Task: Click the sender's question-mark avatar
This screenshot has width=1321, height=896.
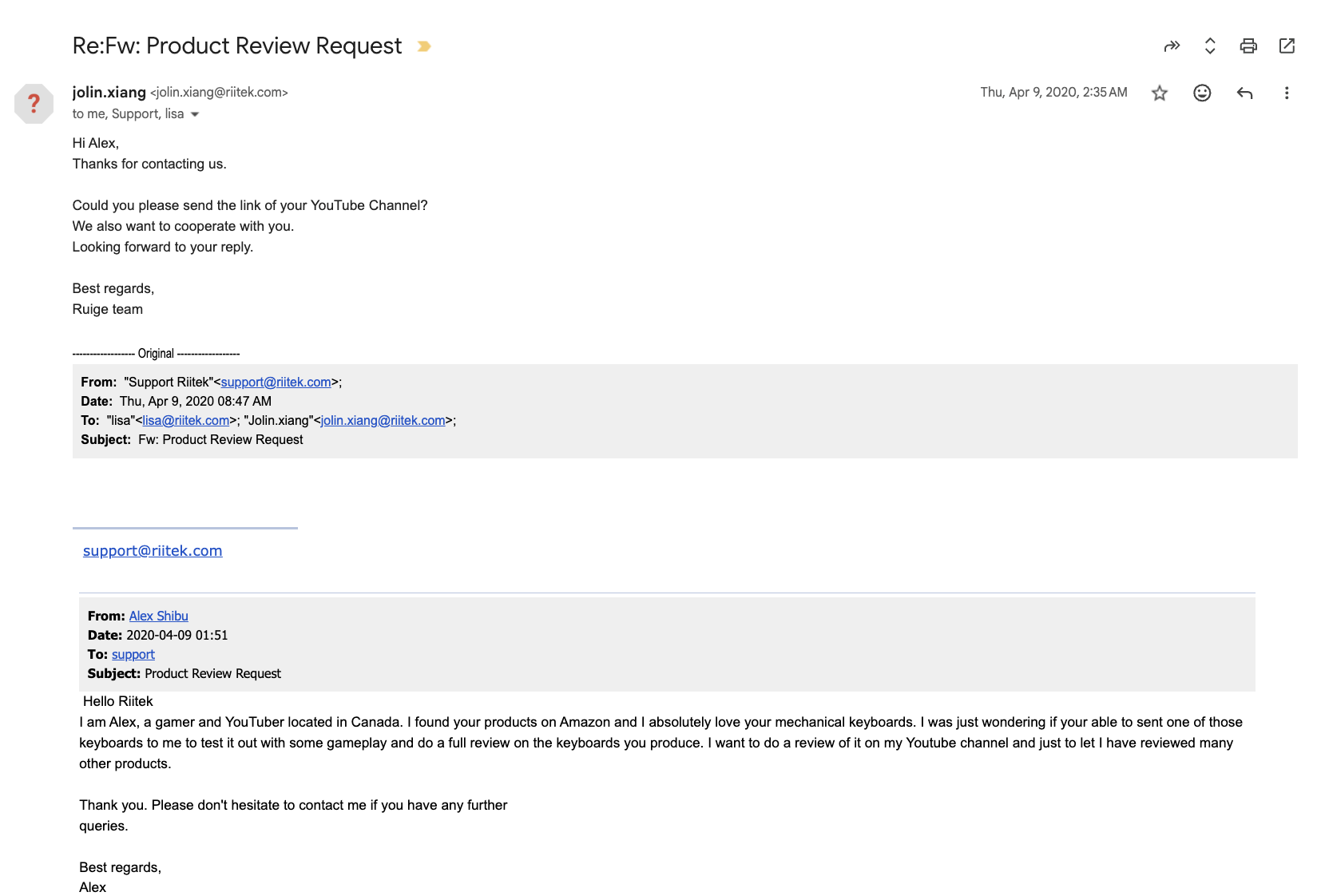Action: pyautogui.click(x=34, y=104)
